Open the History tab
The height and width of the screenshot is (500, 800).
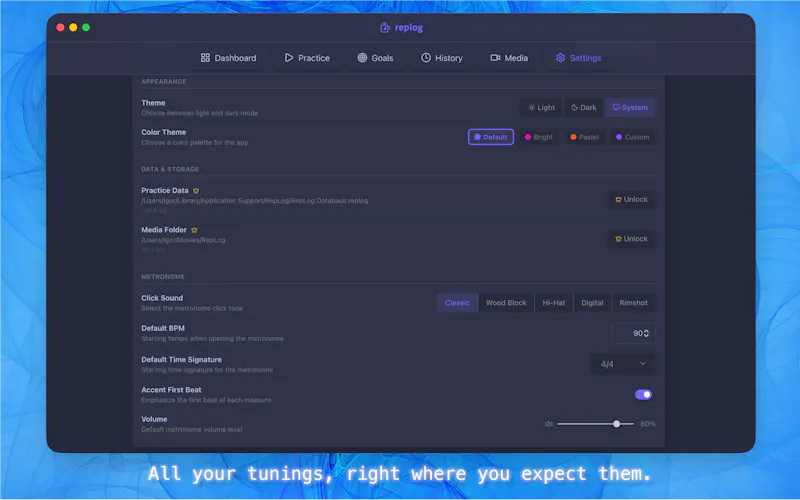coord(442,58)
